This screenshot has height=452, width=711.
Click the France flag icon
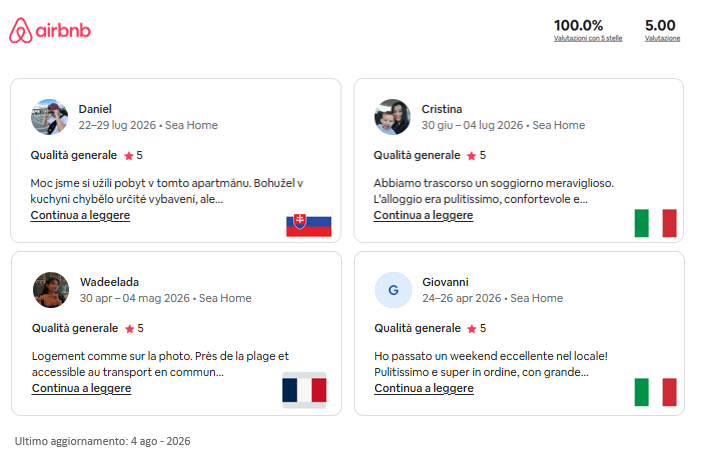[304, 390]
